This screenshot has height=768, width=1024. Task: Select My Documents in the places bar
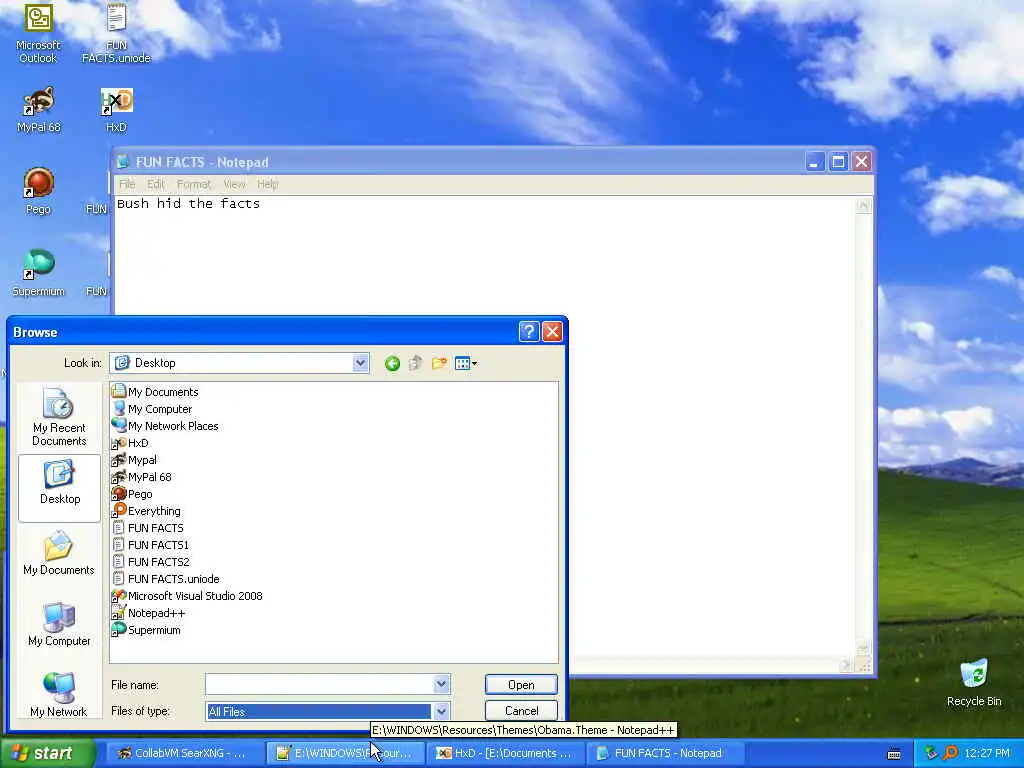pyautogui.click(x=59, y=554)
